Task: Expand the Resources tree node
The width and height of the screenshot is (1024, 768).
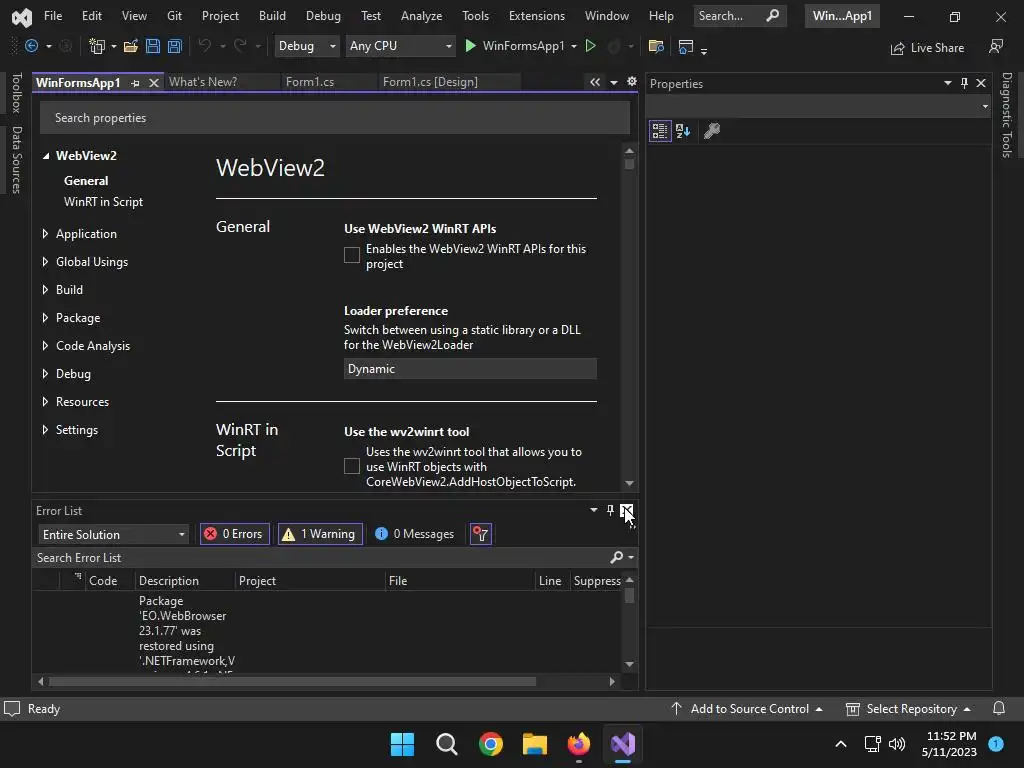Action: coord(45,402)
